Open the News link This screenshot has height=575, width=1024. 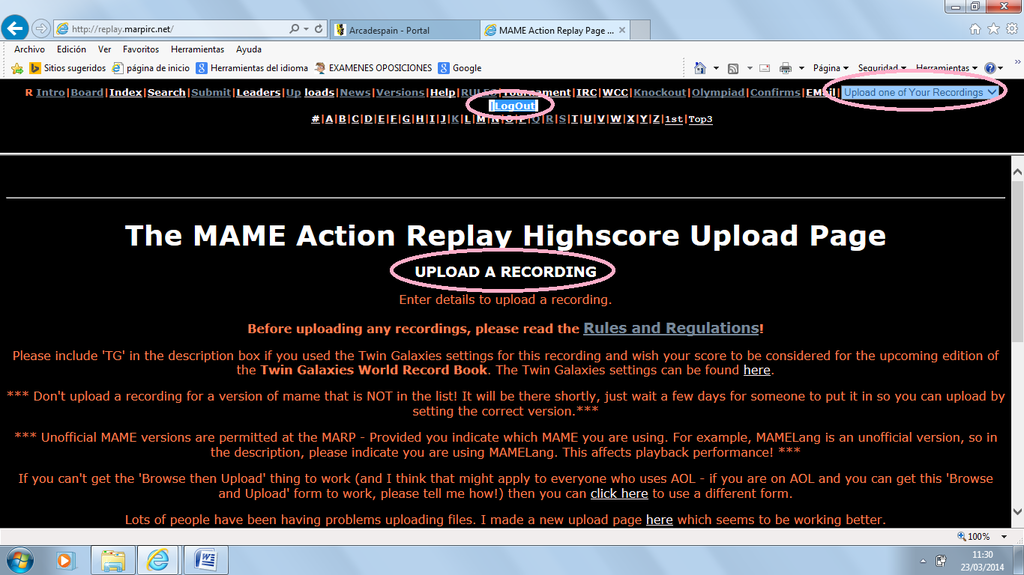tap(355, 92)
